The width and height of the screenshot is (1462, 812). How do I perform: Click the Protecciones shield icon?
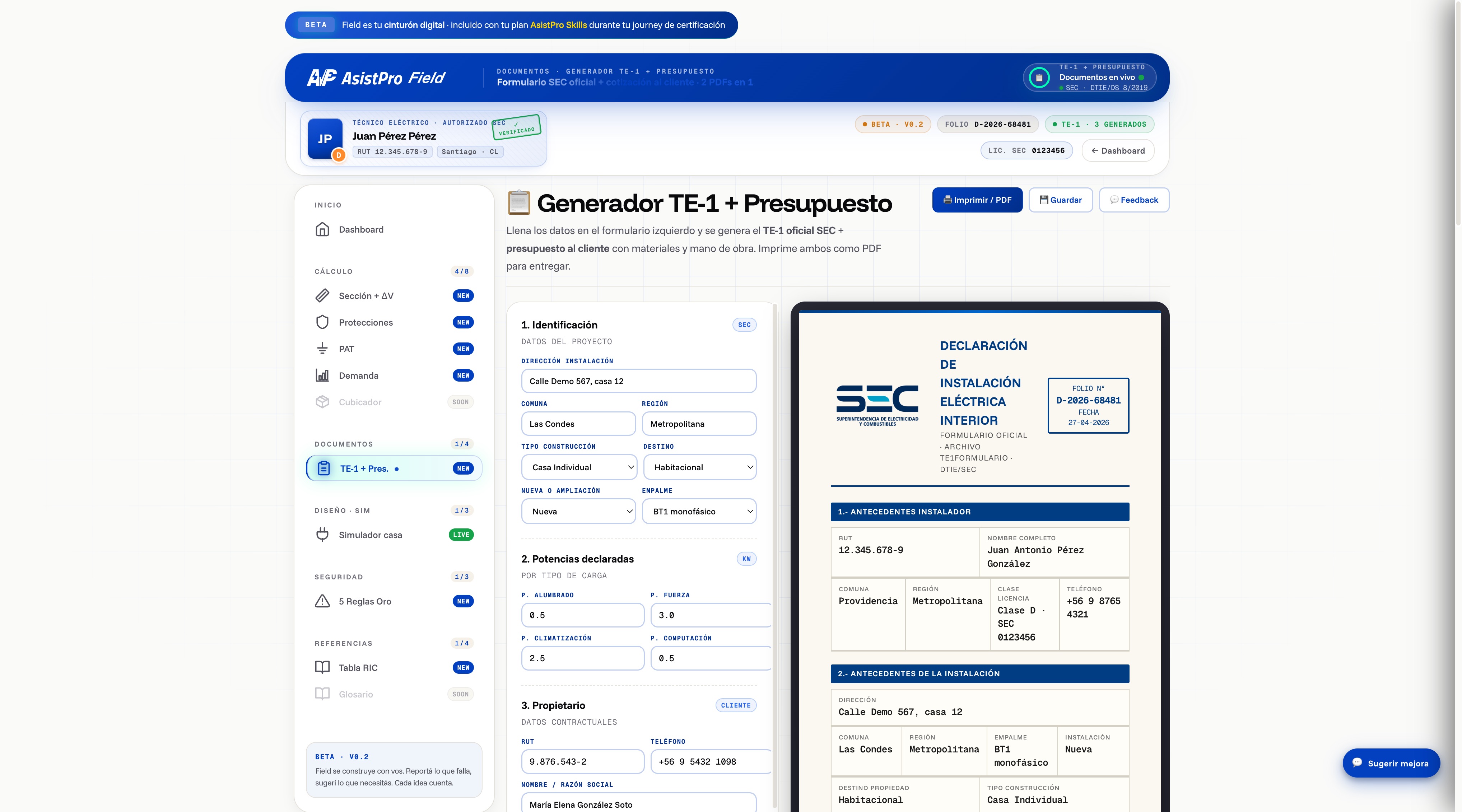(x=322, y=322)
